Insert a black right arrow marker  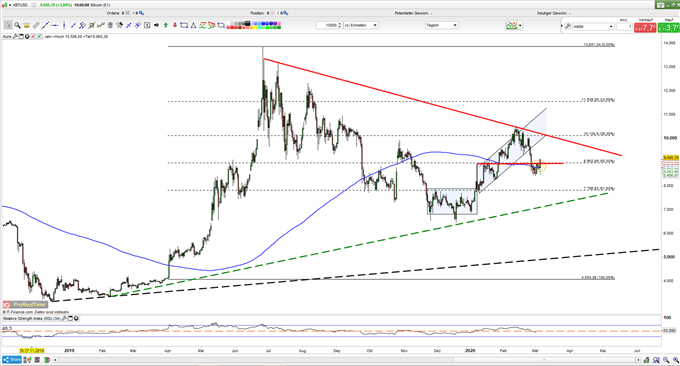(x=157, y=25)
